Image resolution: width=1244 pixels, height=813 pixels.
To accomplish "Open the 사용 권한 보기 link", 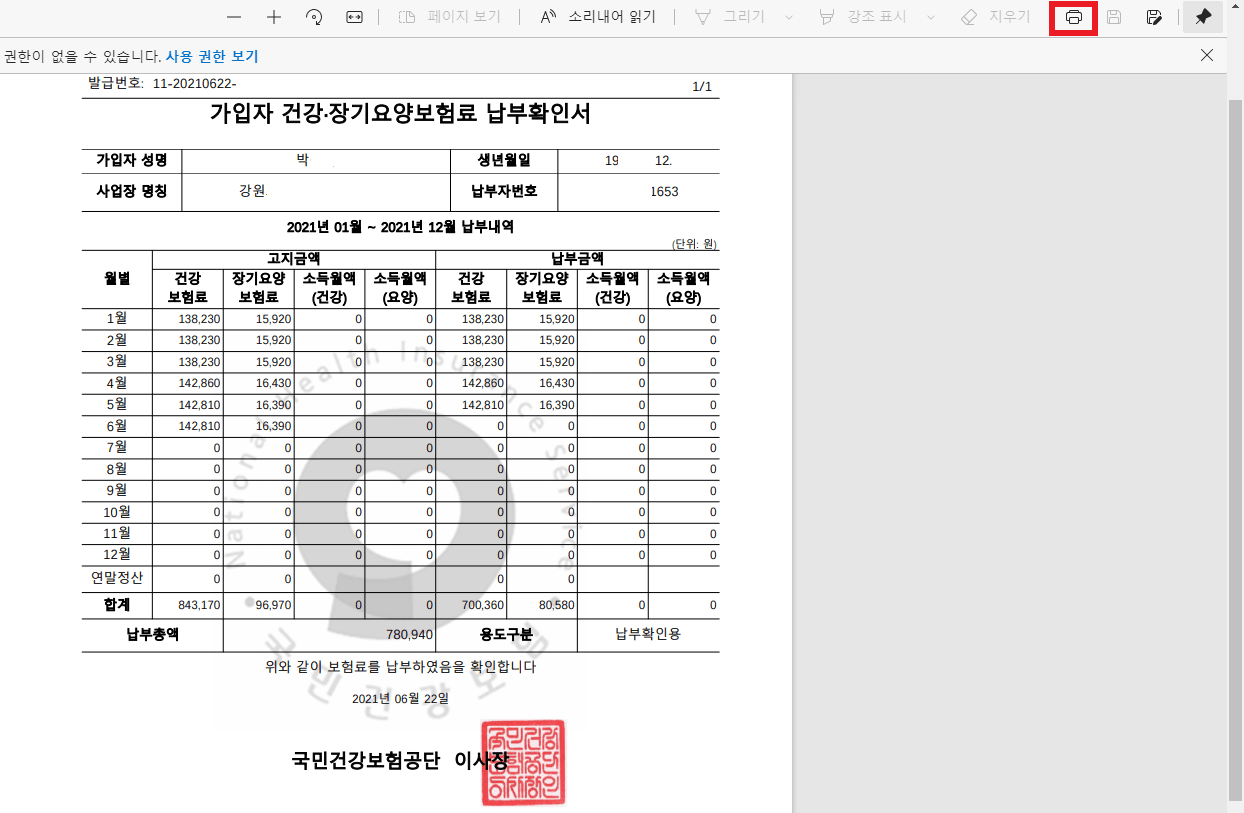I will pyautogui.click(x=211, y=56).
